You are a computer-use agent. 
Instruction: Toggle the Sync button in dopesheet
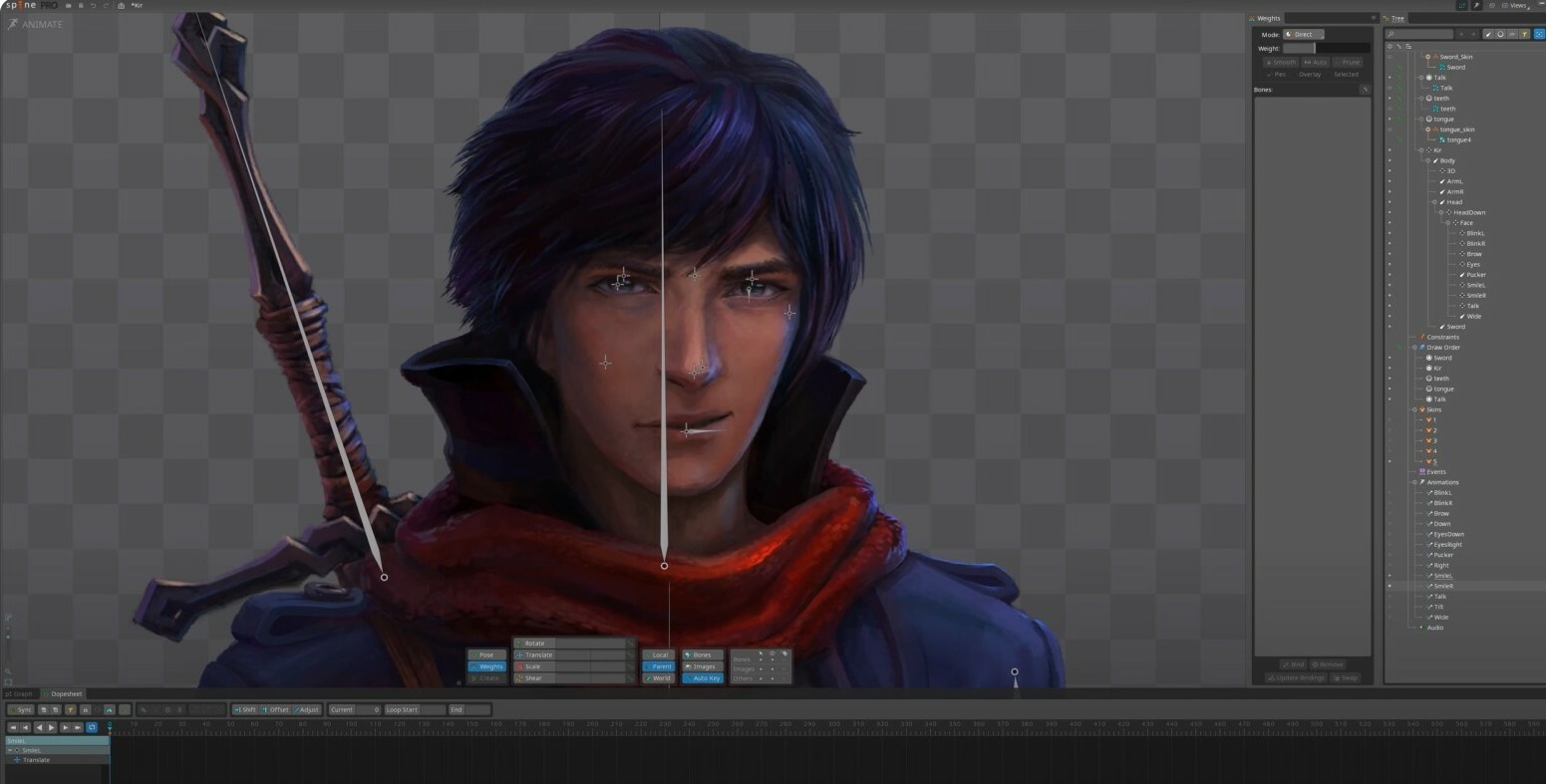[21, 710]
